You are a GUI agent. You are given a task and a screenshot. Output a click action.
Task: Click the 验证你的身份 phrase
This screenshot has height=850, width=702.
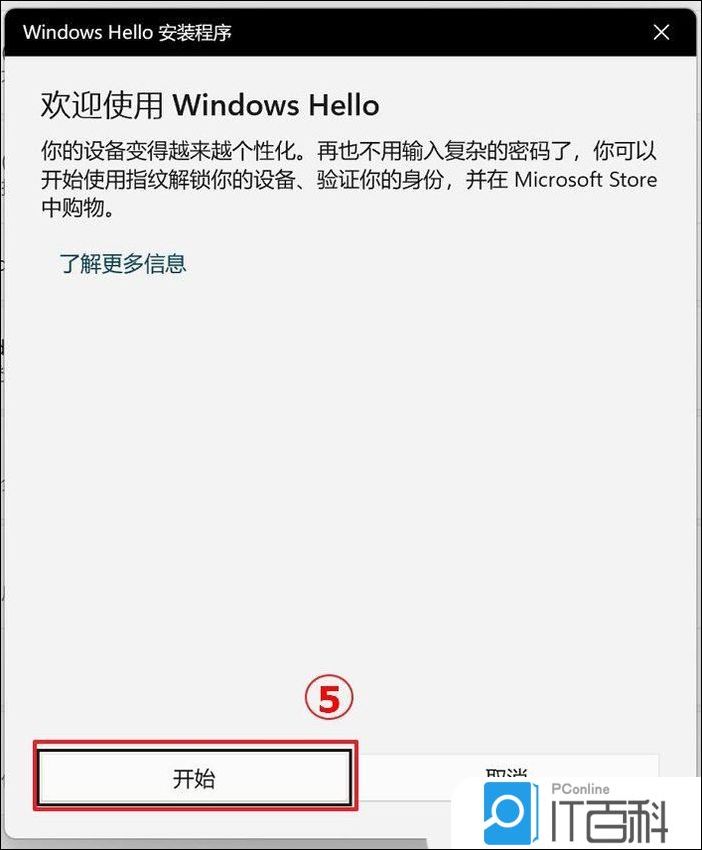[379, 179]
